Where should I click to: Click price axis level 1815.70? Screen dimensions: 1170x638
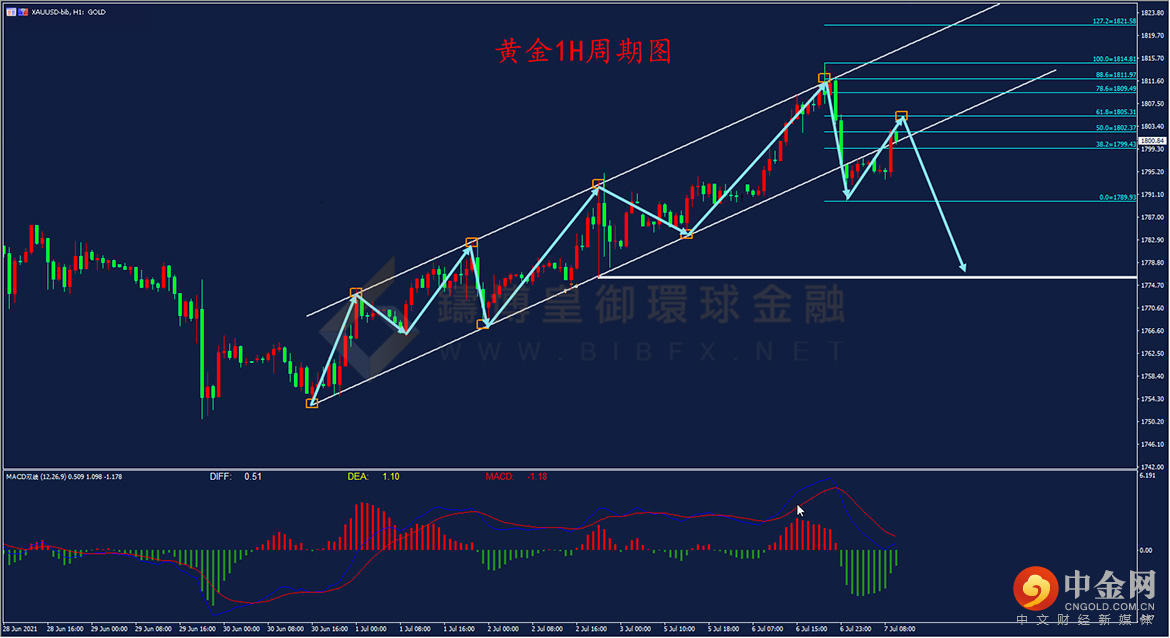click(x=1152, y=57)
